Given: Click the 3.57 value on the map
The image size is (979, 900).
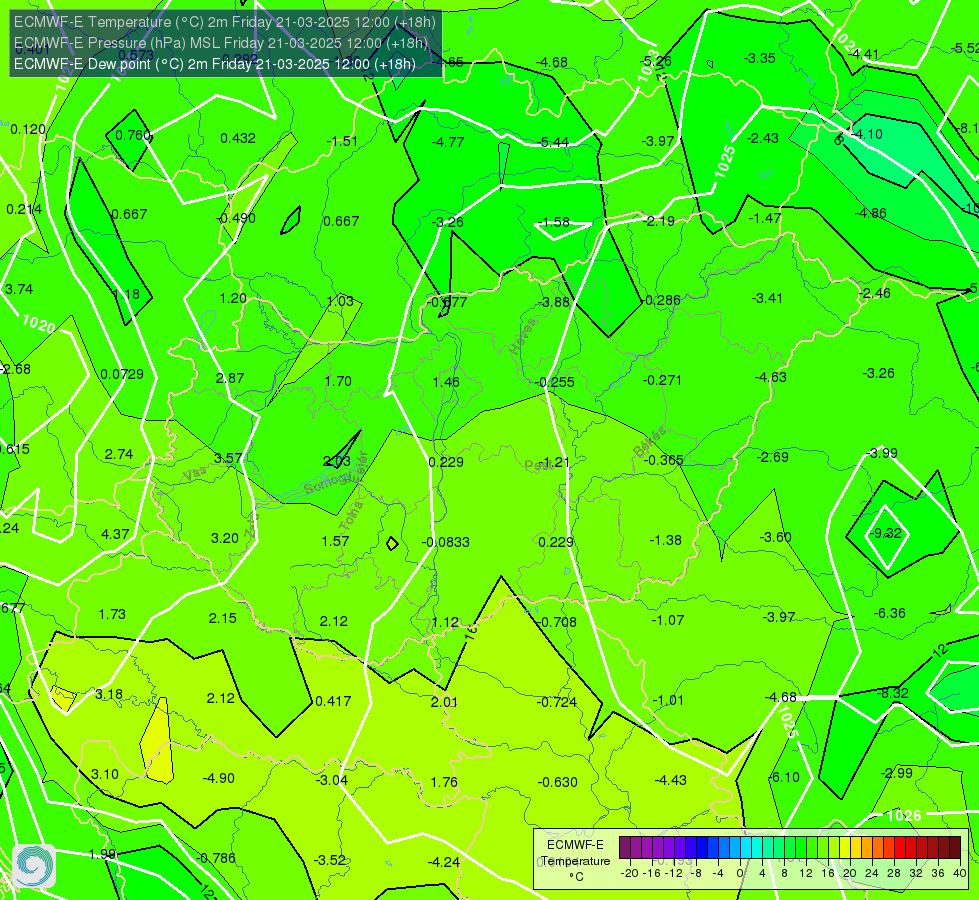Looking at the screenshot, I should (228, 458).
